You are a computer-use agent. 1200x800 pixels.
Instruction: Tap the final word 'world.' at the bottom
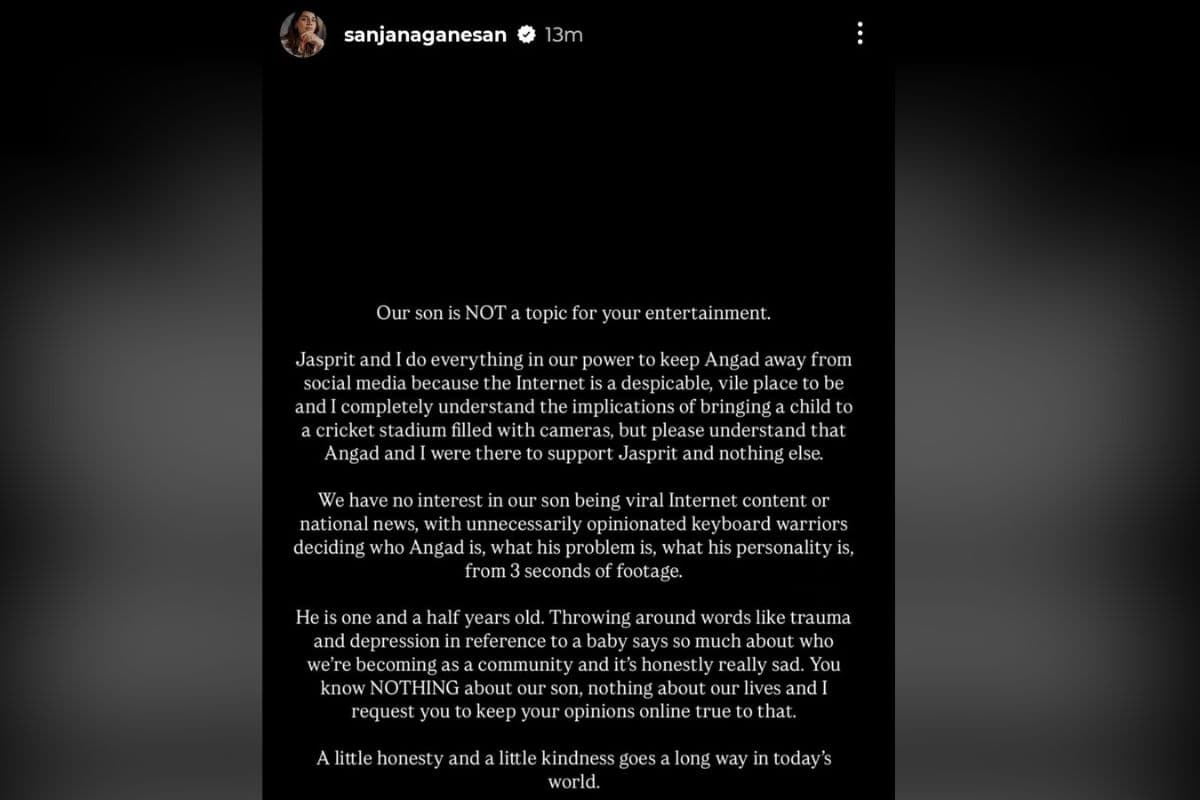click(x=574, y=782)
